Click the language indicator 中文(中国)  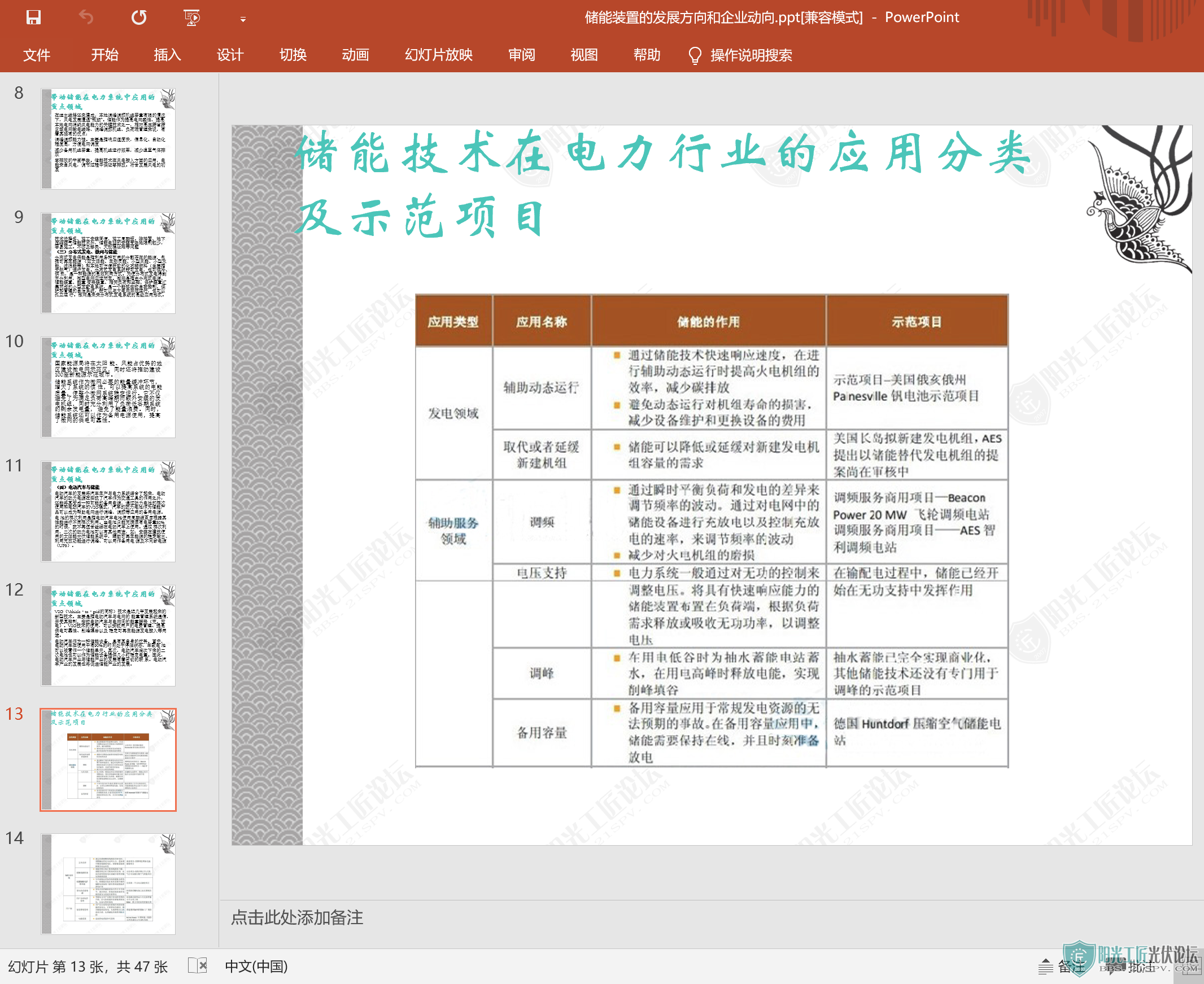coord(256,966)
